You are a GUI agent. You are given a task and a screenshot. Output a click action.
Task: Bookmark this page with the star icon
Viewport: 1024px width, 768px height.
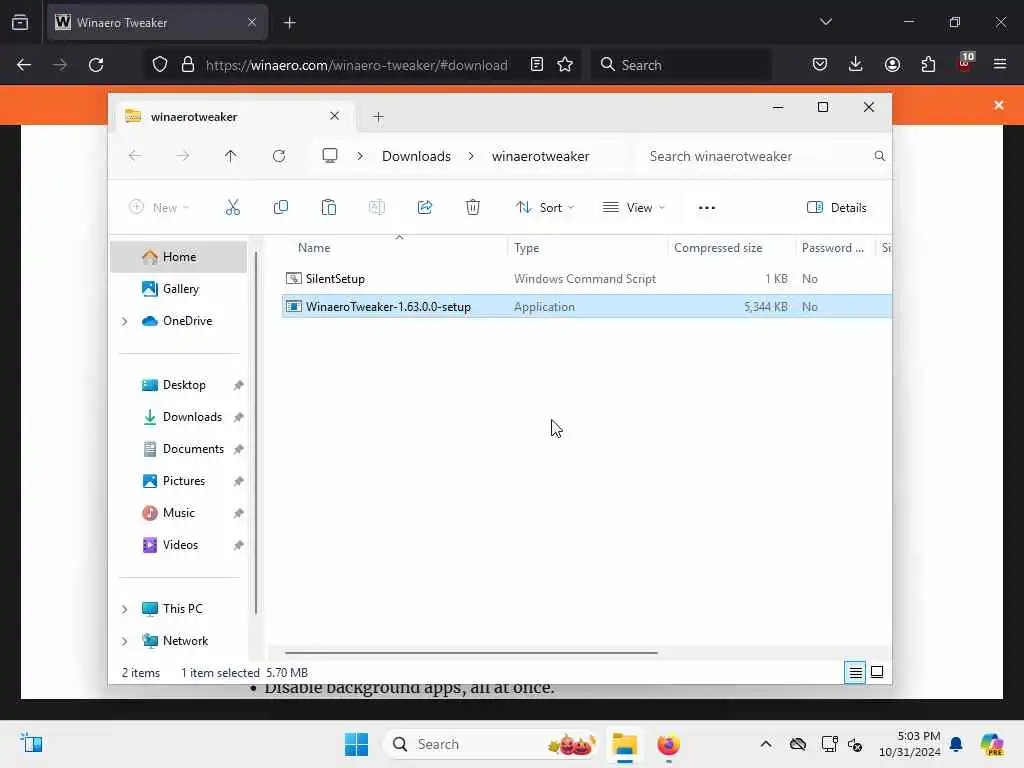[565, 65]
